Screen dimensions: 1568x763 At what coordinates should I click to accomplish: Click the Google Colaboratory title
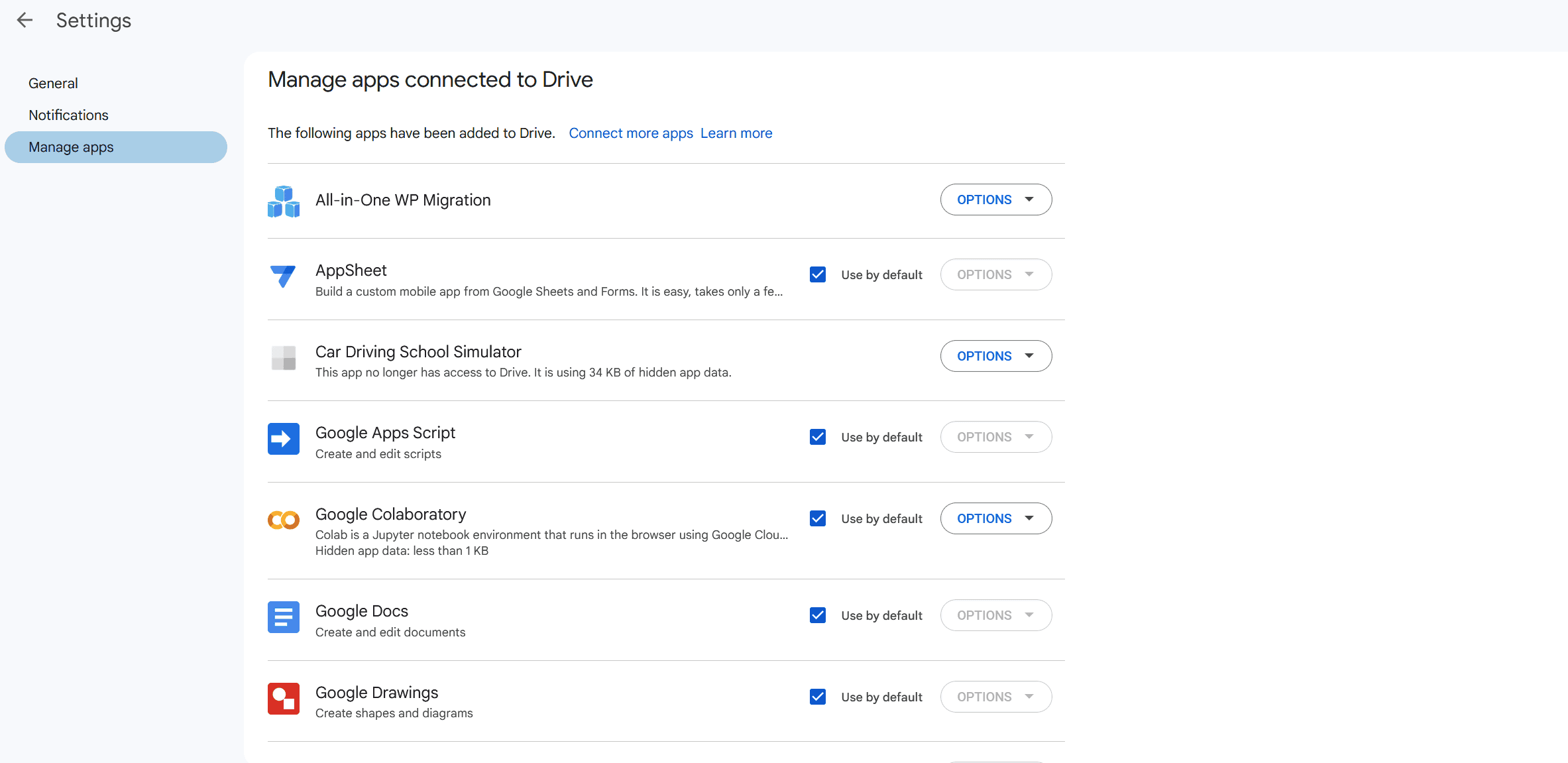(x=390, y=514)
